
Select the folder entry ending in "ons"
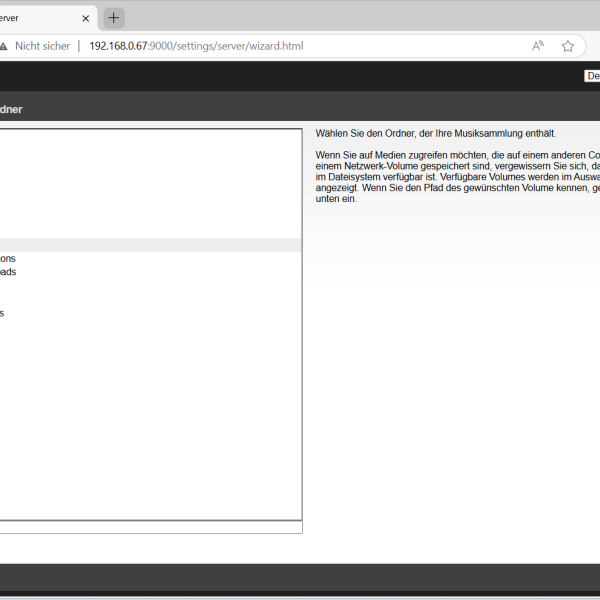tap(8, 259)
